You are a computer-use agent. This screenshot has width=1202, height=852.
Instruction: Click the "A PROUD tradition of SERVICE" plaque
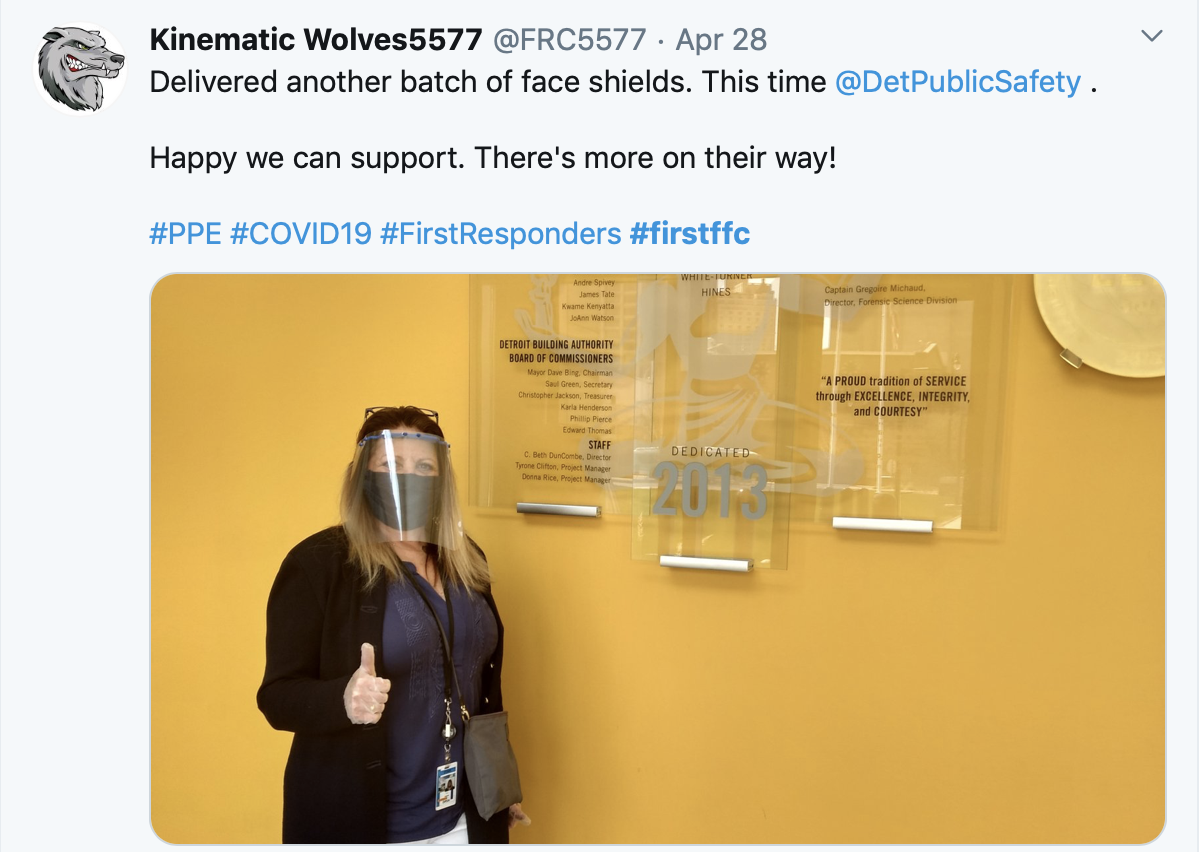point(892,396)
